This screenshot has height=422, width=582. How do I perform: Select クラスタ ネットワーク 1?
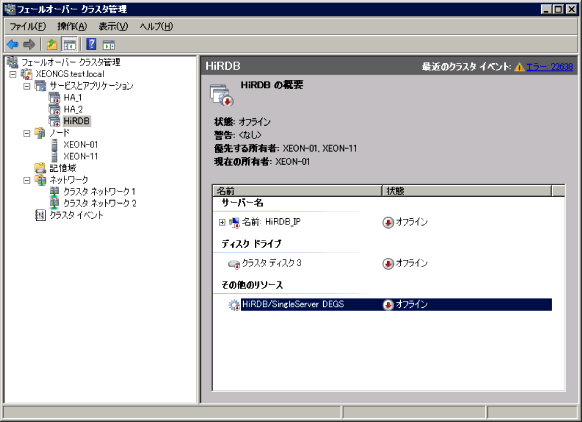[99, 192]
